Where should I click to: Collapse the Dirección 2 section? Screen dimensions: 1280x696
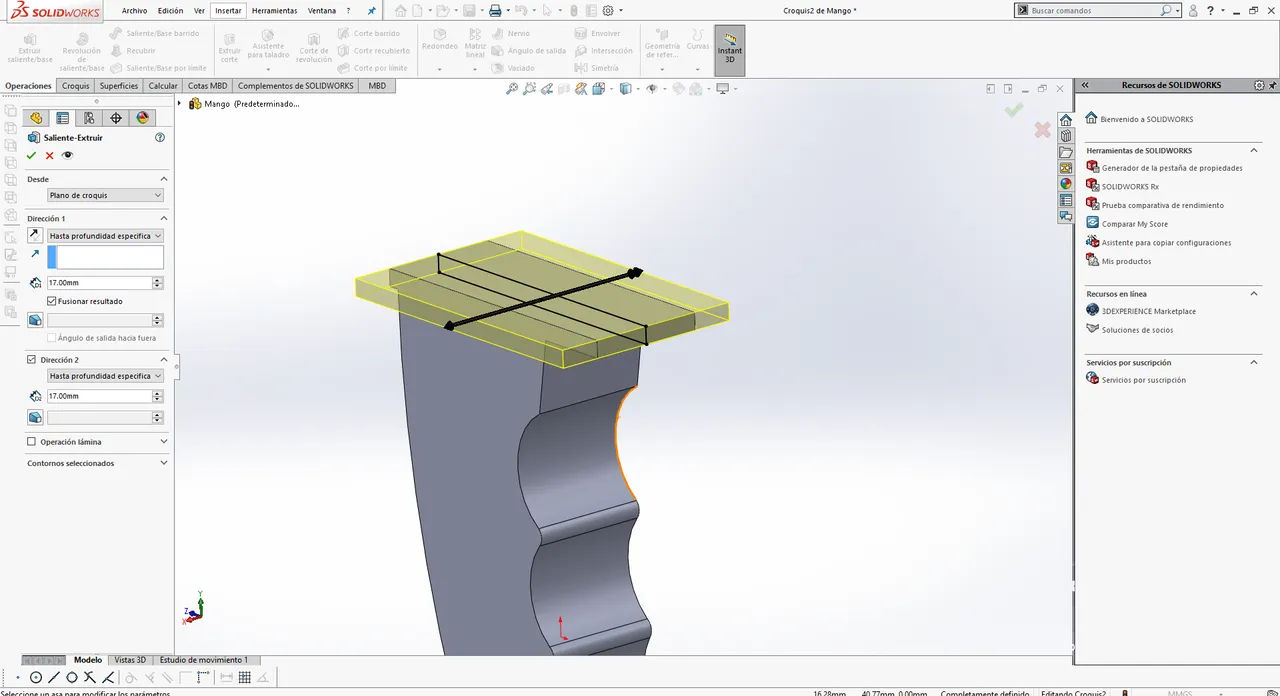pyautogui.click(x=164, y=359)
